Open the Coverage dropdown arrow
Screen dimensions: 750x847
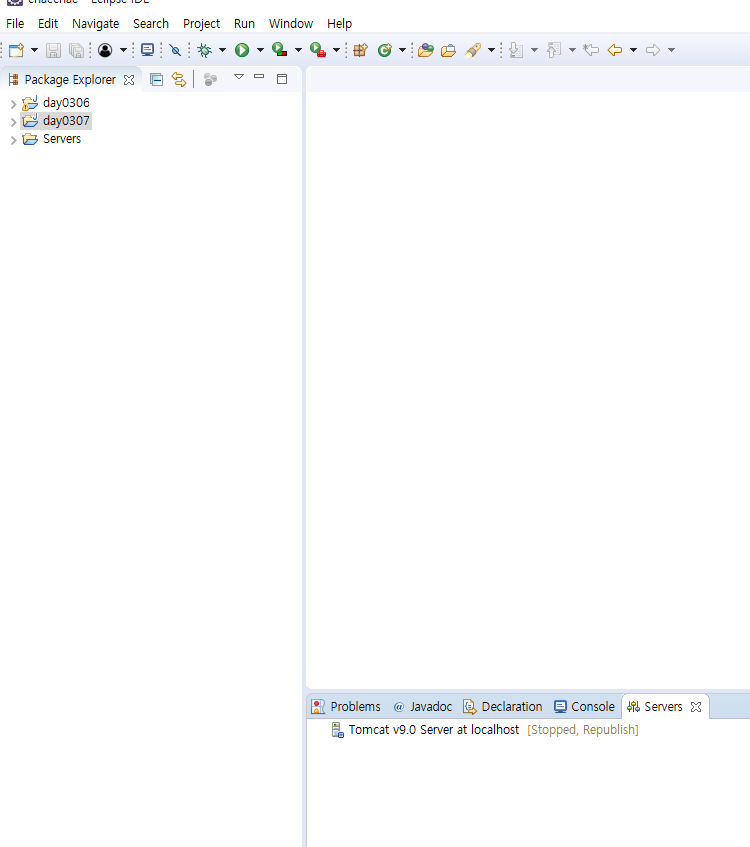pos(298,50)
